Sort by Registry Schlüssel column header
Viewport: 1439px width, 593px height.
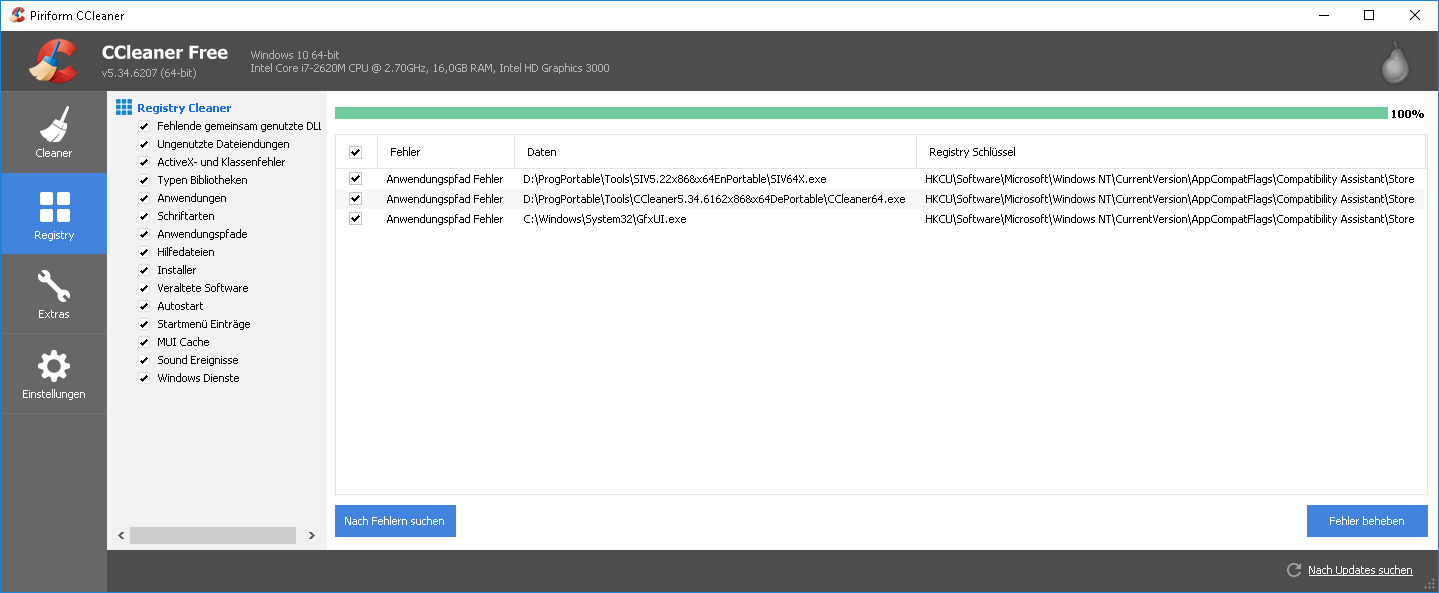(1171, 152)
